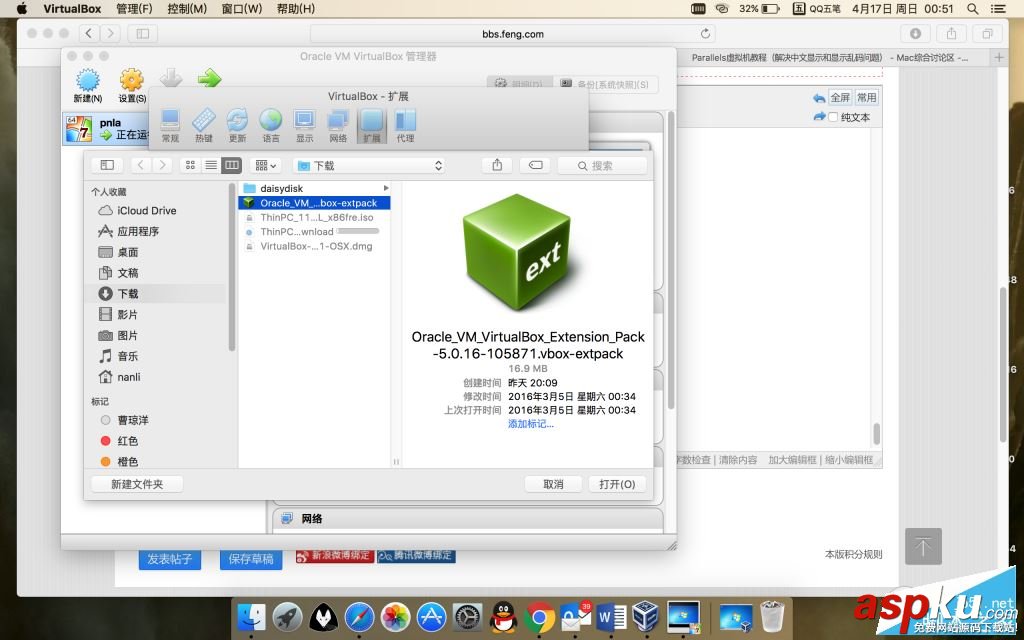1024x640 pixels.
Task: Switch file dialog to icon view
Action: (x=190, y=166)
